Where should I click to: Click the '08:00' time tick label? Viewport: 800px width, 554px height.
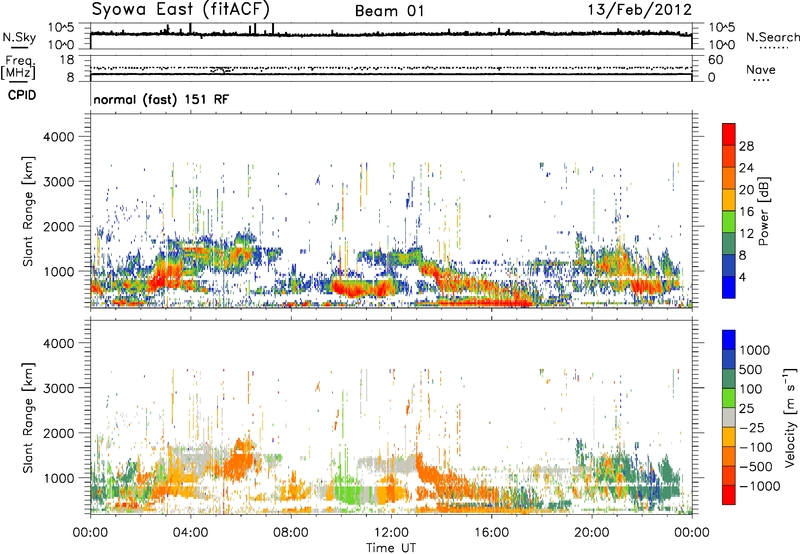(291, 533)
